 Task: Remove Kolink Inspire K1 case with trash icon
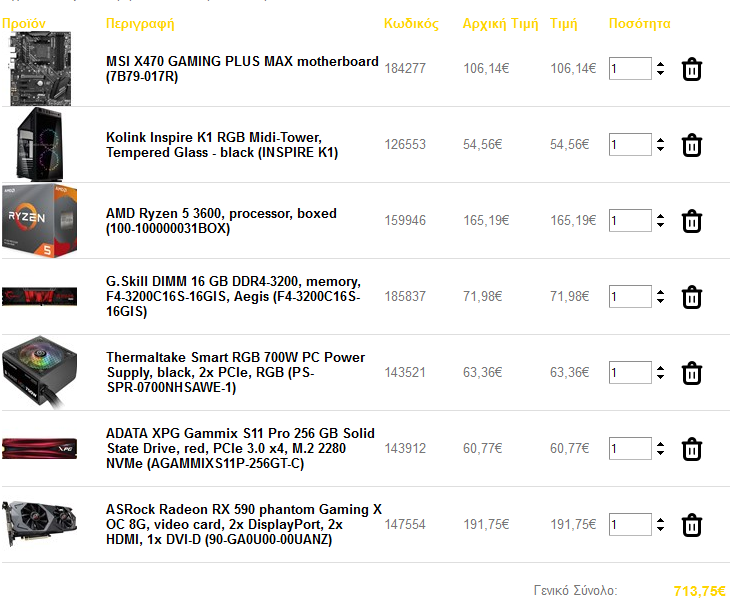pos(691,145)
